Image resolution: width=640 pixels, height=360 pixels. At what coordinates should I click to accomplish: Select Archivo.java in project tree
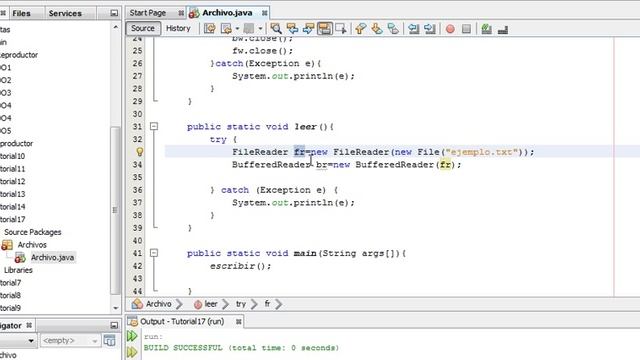coord(52,257)
